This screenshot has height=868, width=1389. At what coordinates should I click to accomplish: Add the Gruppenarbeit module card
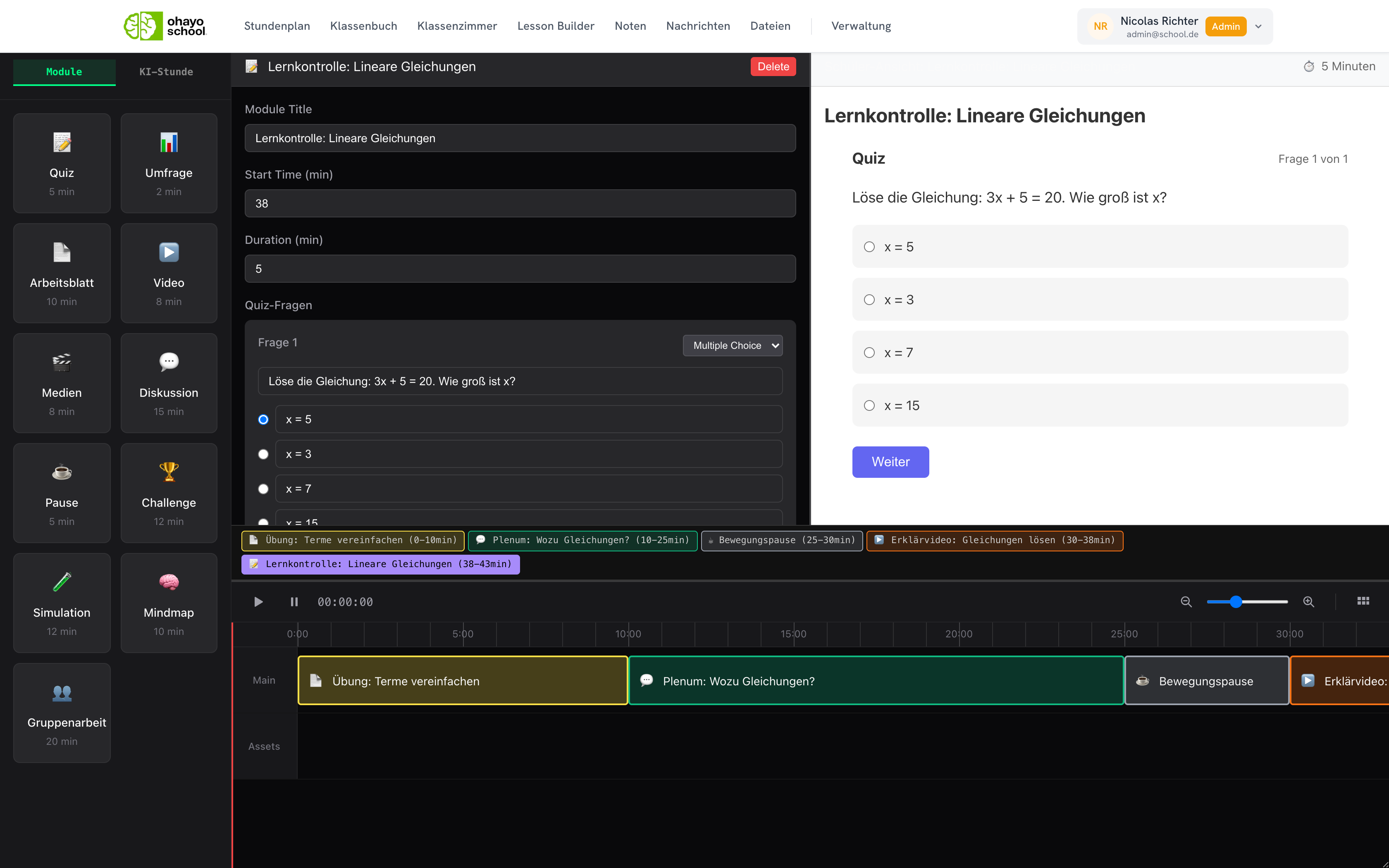pyautogui.click(x=62, y=713)
